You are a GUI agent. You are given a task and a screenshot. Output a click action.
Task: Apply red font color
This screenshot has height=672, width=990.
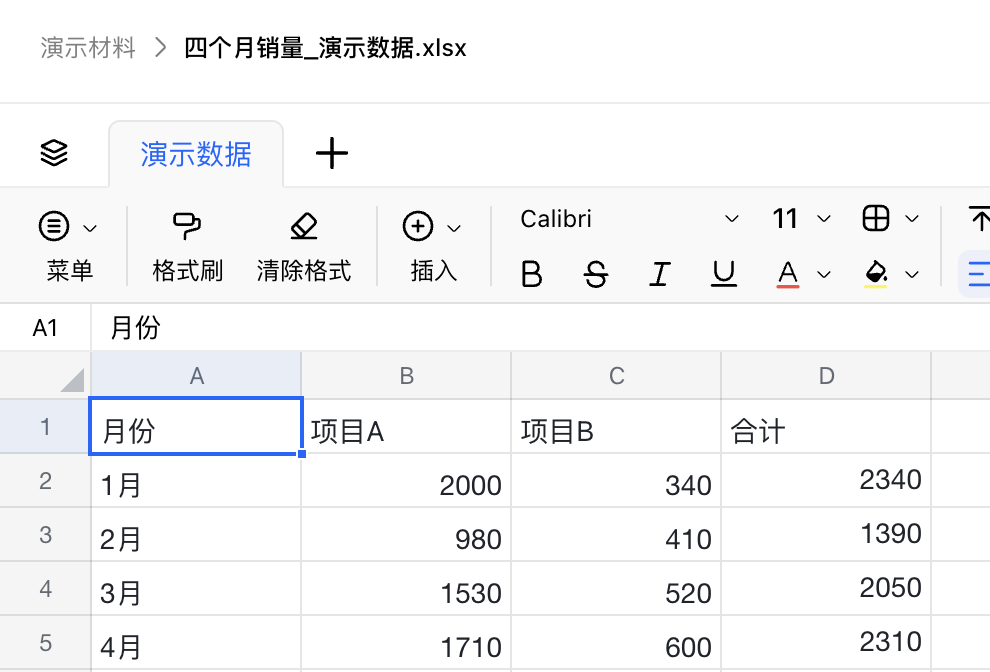click(787, 274)
